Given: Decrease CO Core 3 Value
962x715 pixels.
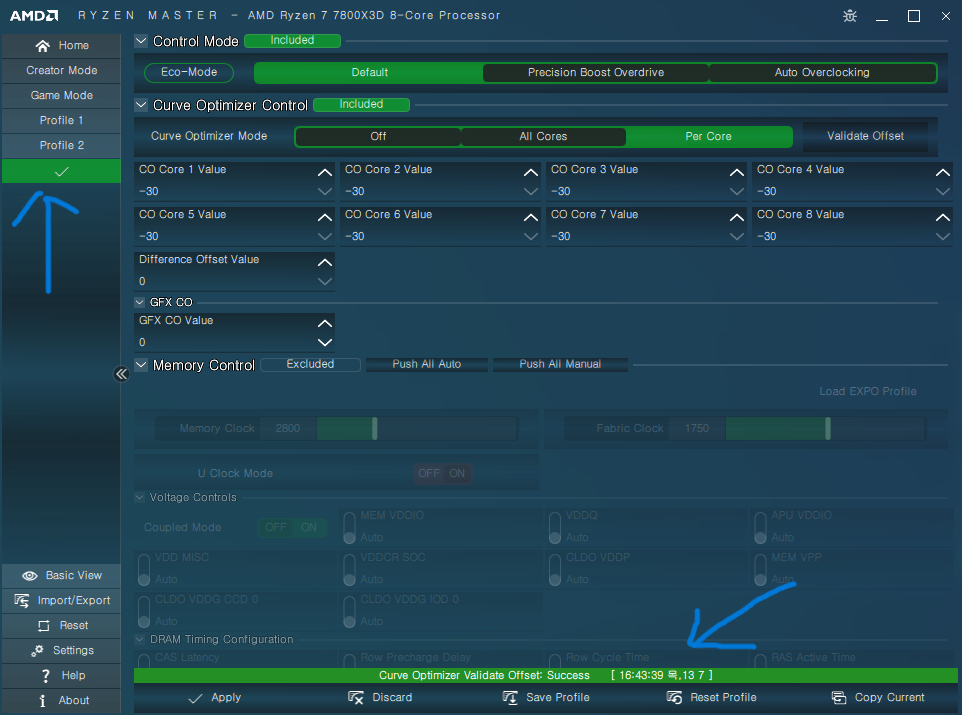Looking at the screenshot, I should pyautogui.click(x=737, y=191).
